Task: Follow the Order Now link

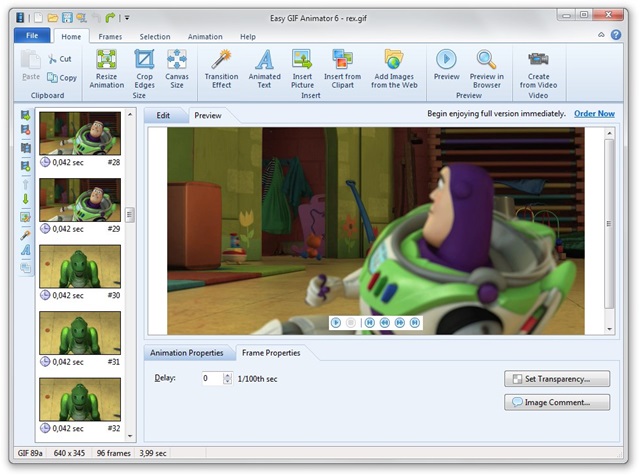Action: point(594,113)
